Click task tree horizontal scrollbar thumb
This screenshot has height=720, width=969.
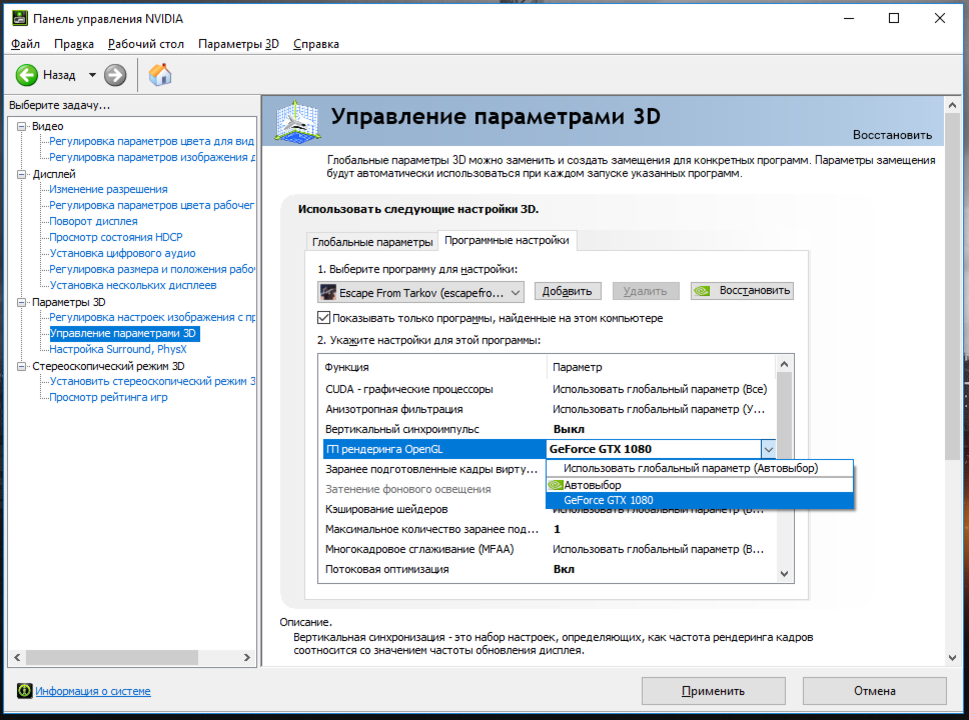[111, 658]
